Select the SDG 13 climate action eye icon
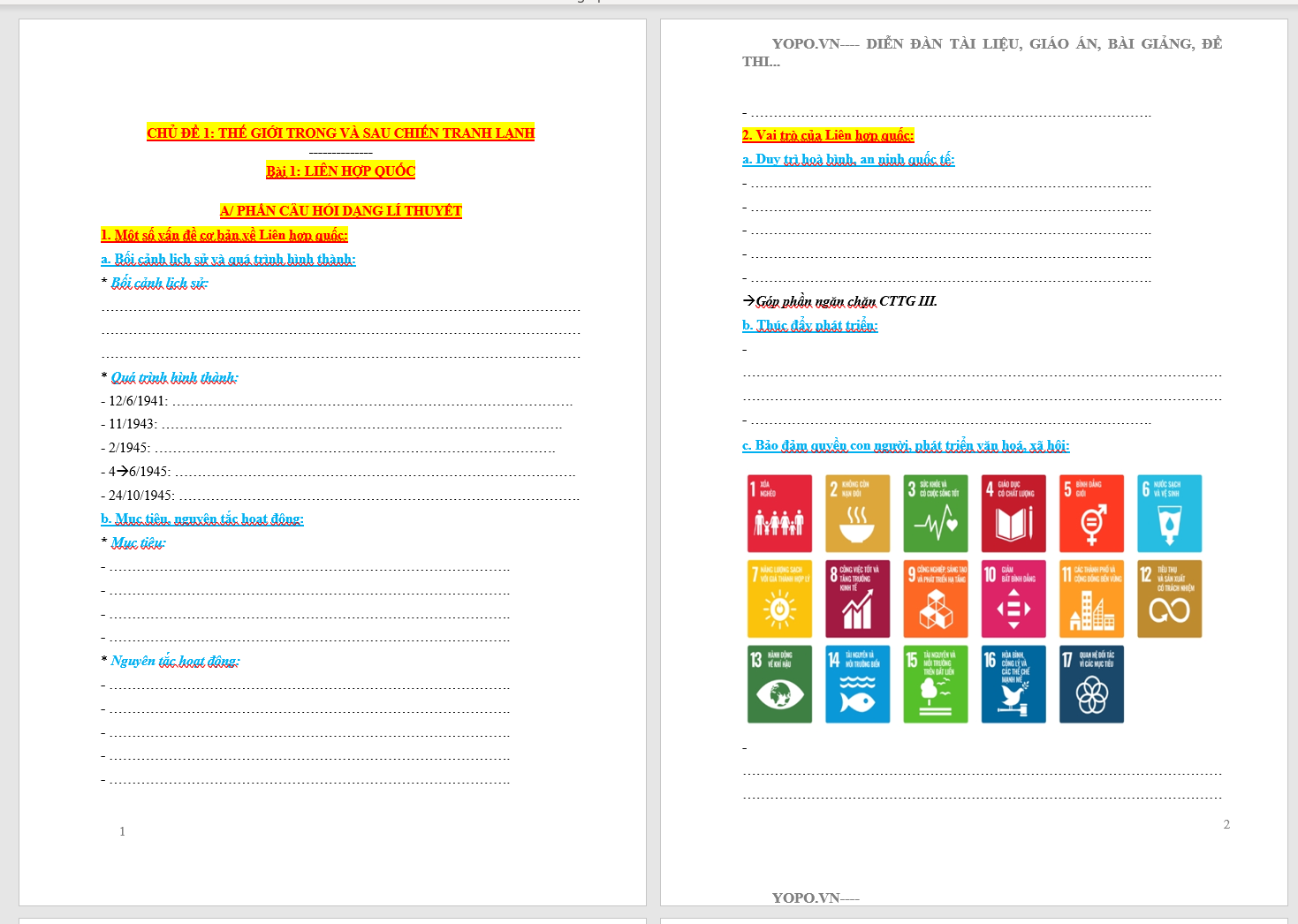This screenshot has height=924, width=1298. (779, 685)
